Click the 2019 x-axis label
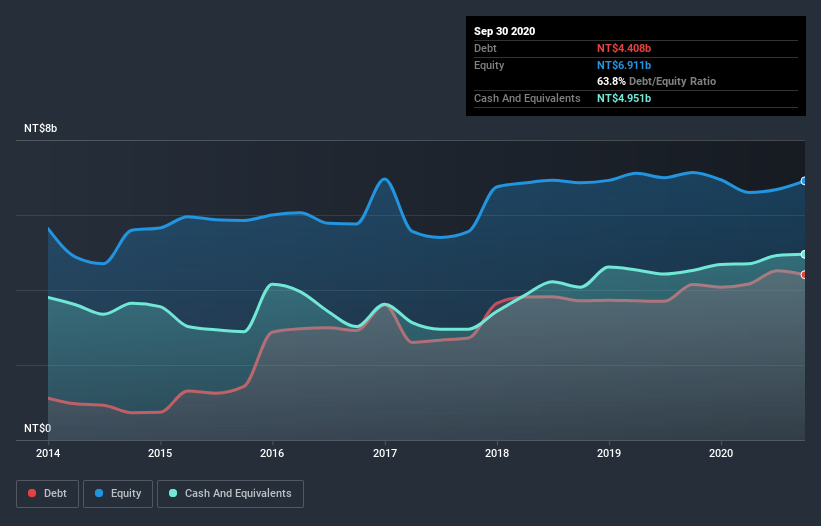Screen dimensions: 821x526 [x=609, y=453]
